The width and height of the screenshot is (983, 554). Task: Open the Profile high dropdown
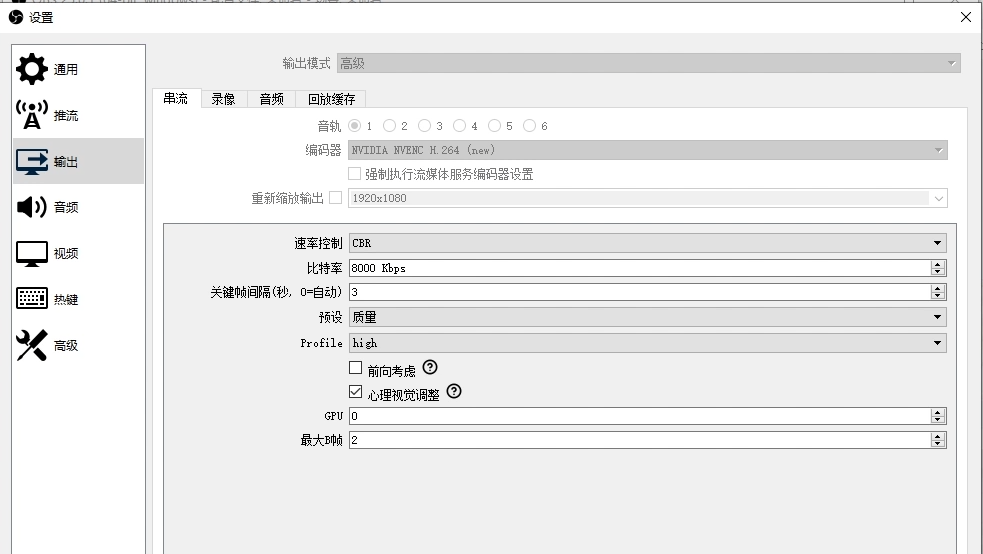648,343
